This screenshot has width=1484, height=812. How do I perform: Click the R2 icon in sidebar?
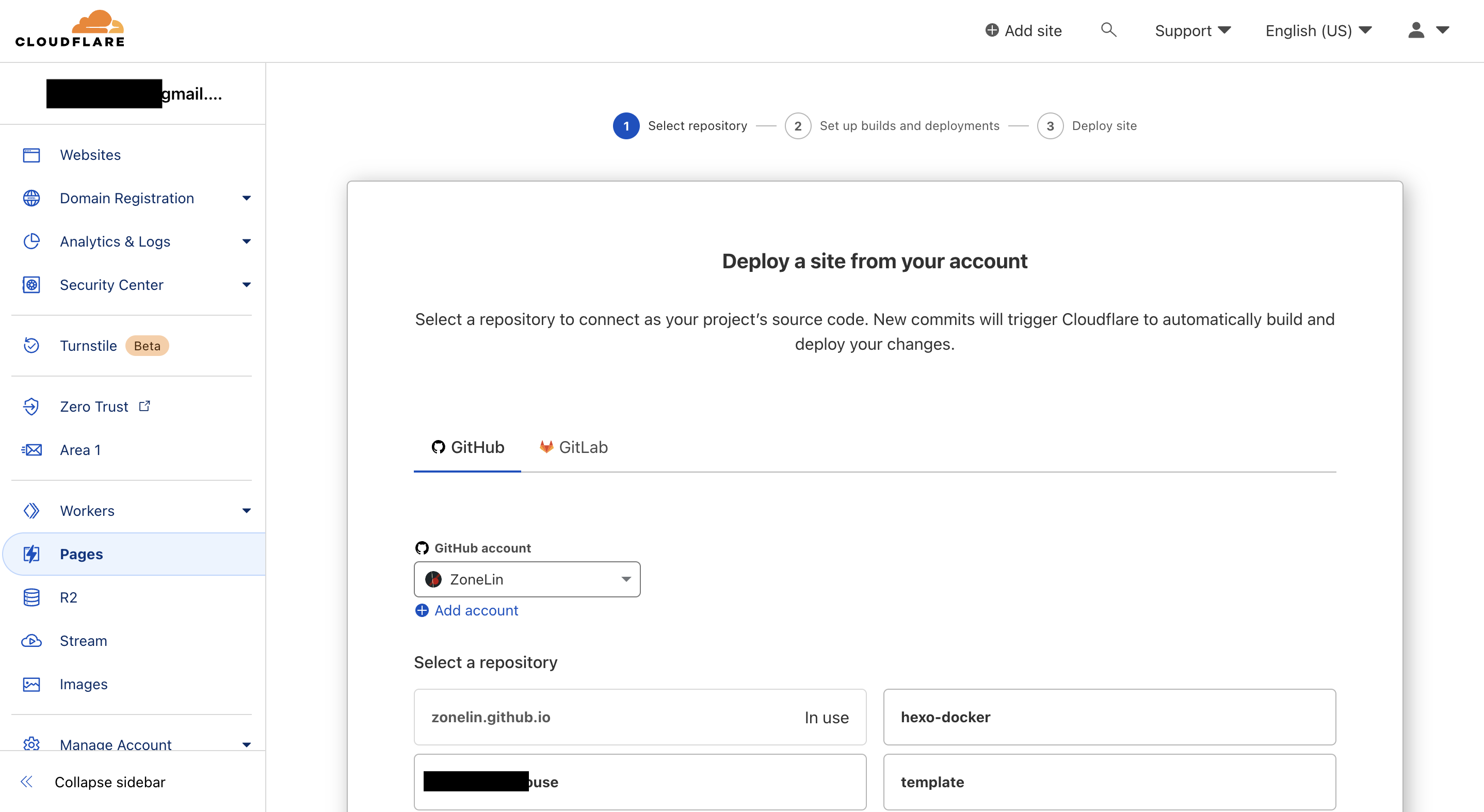32,597
